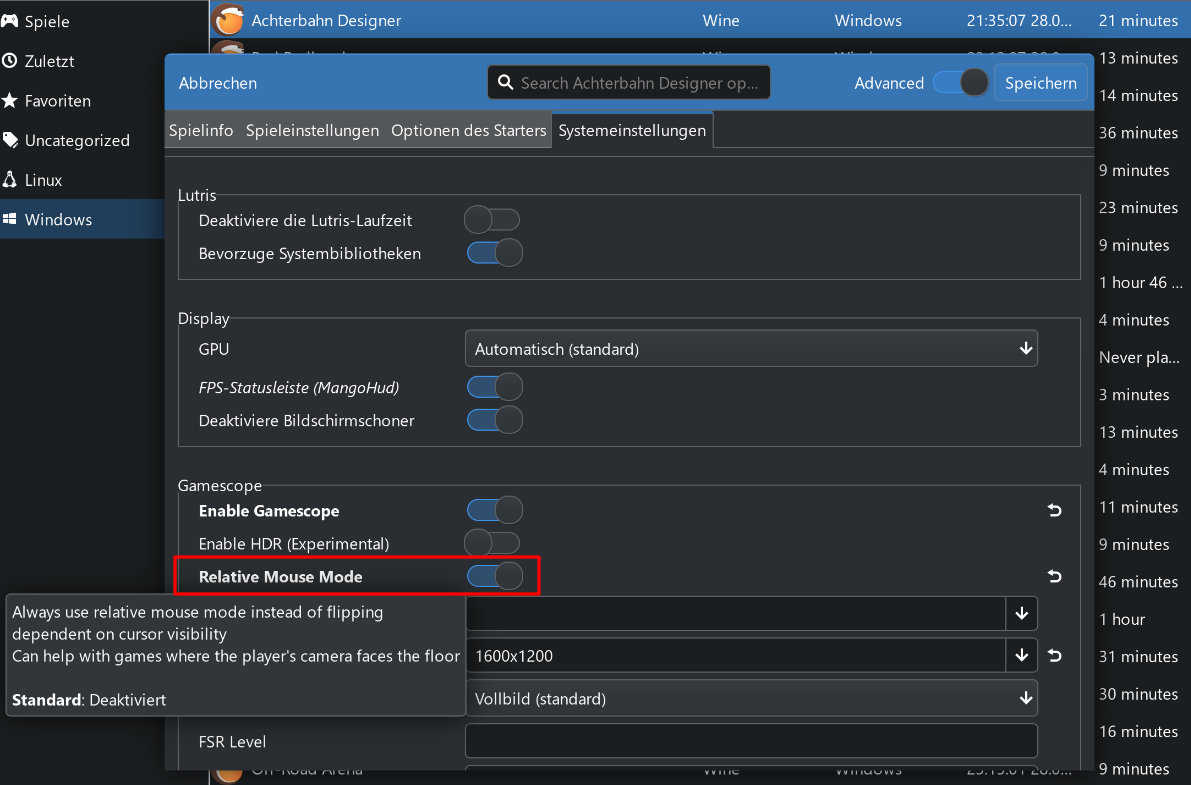Click the '36 minutes' playtime entry
The width and height of the screenshot is (1191, 785).
(1138, 133)
